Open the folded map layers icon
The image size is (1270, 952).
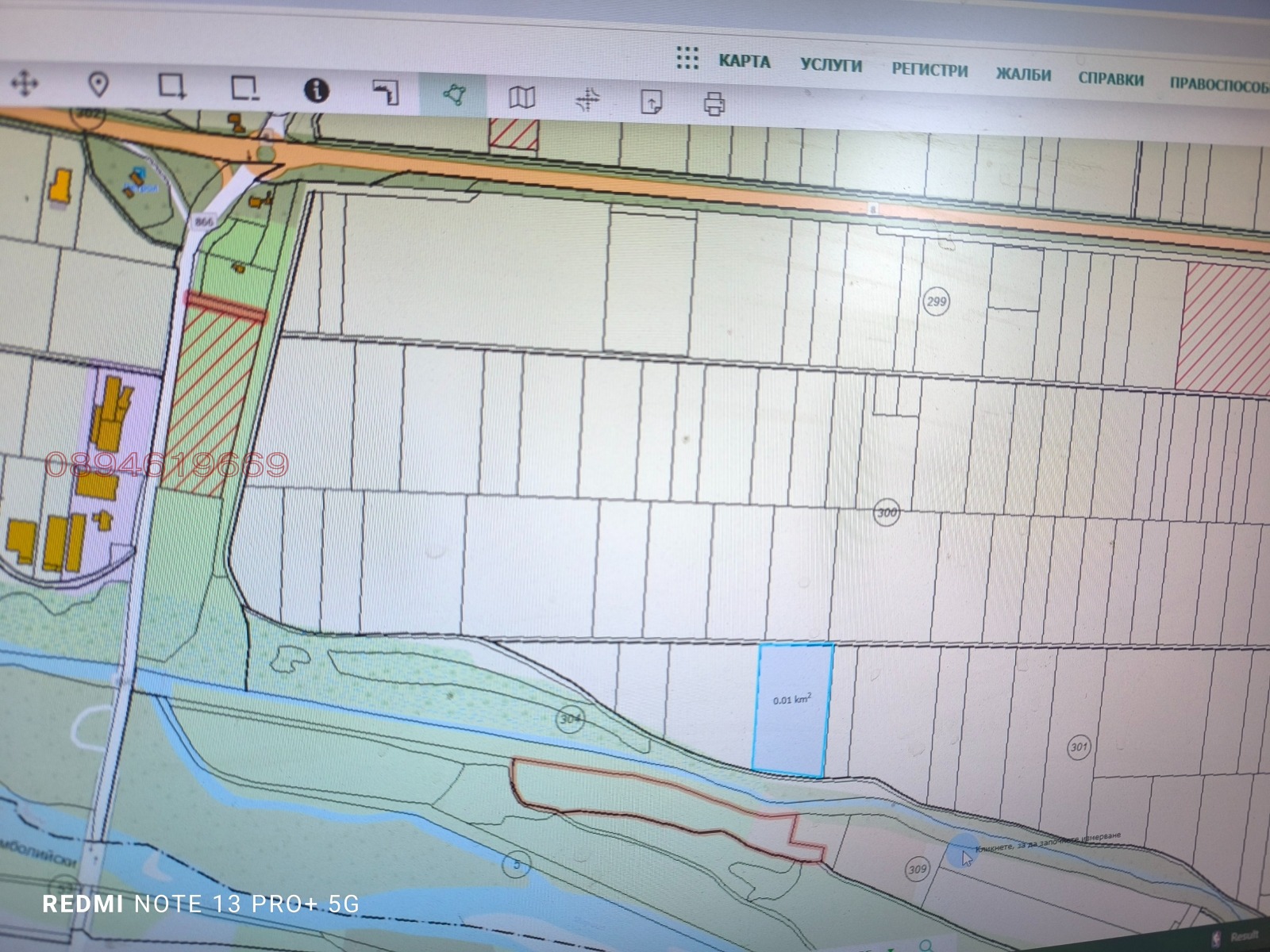[521, 98]
